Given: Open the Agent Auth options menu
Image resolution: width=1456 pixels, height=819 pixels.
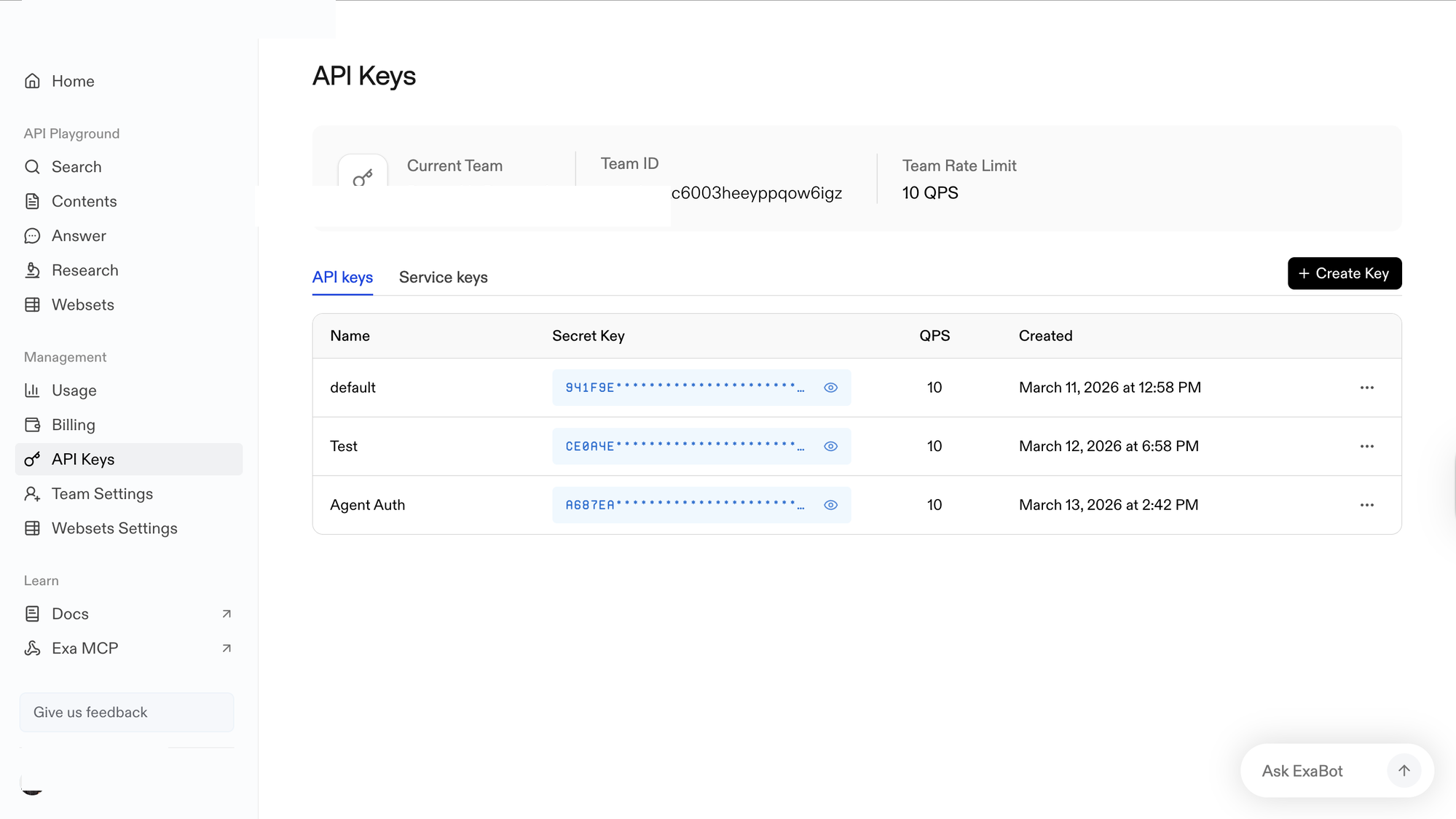Looking at the screenshot, I should click(1367, 504).
